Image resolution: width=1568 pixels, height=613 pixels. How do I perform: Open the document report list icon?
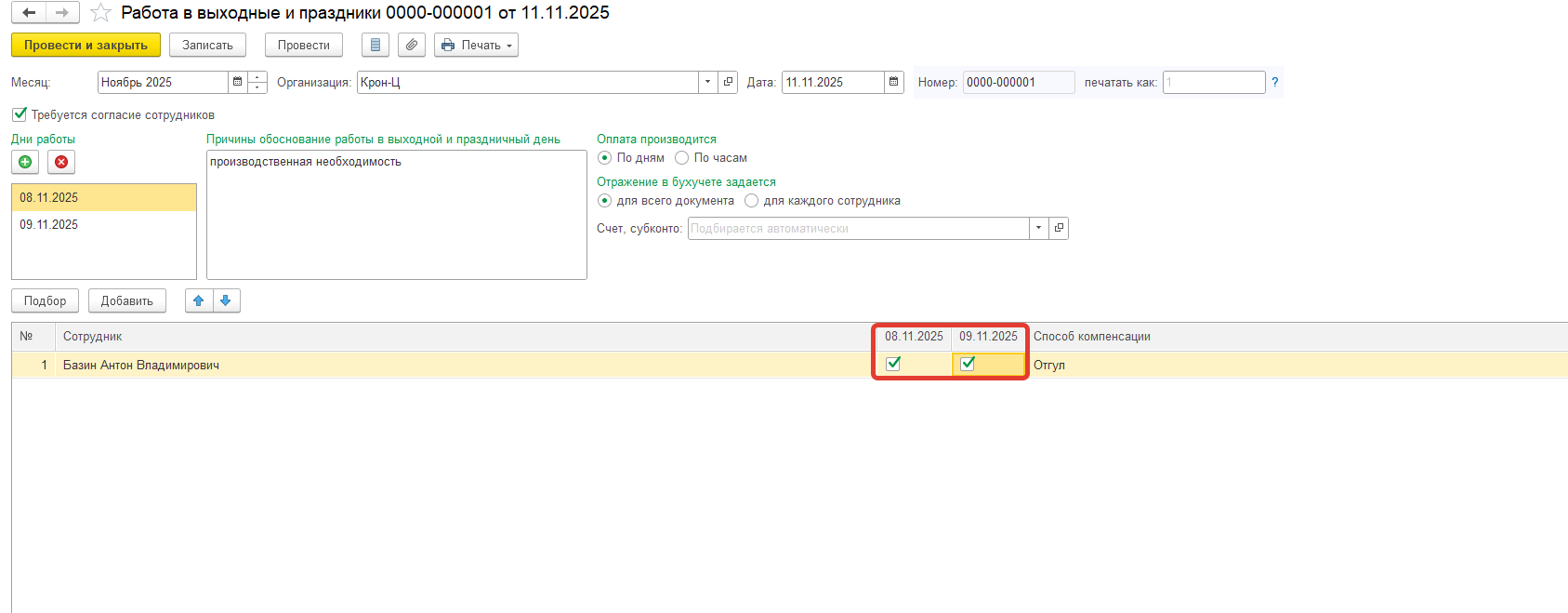tap(375, 45)
